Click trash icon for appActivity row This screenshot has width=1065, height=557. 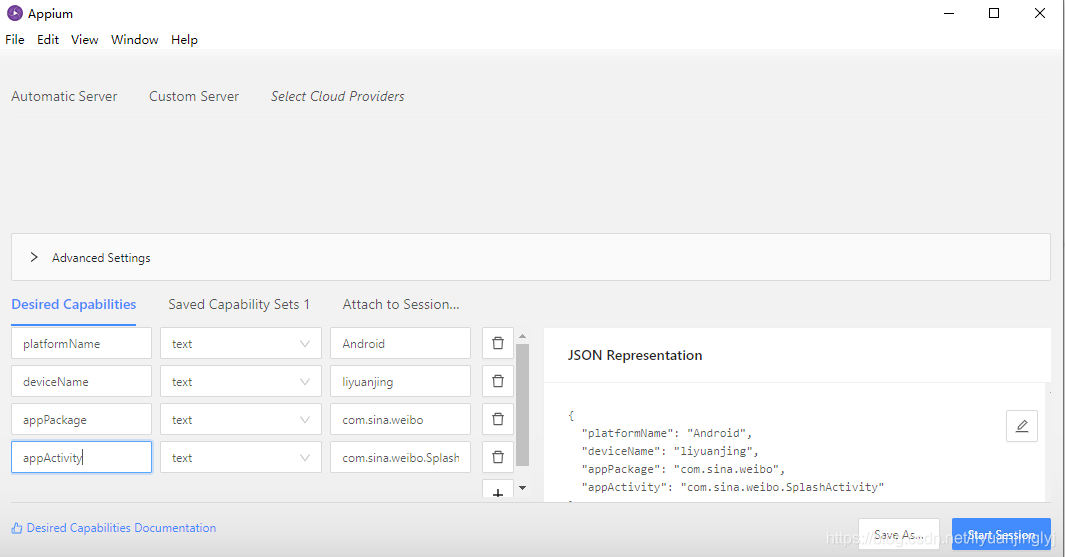pos(498,457)
